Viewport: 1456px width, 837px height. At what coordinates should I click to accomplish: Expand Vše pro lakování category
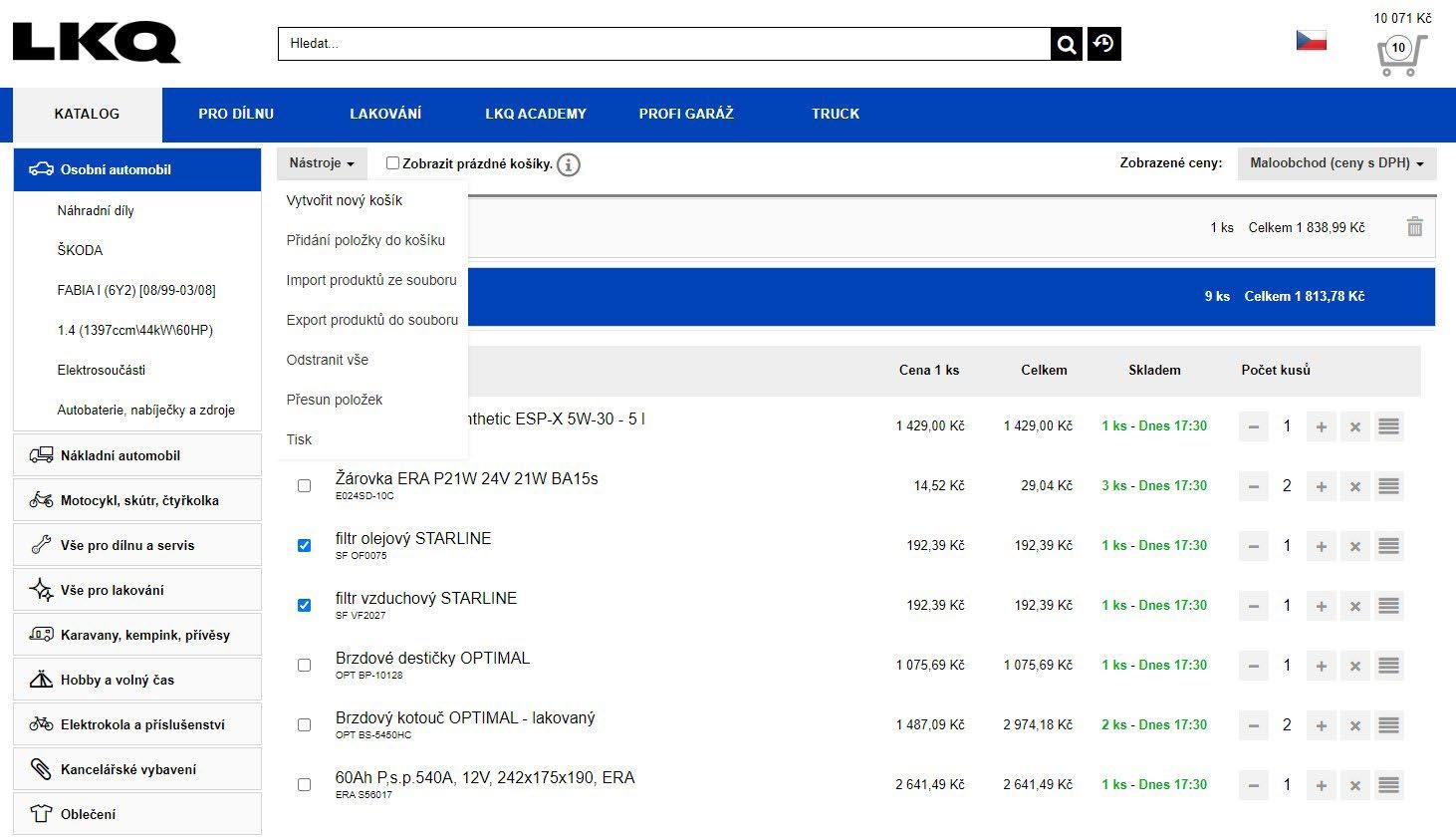137,590
